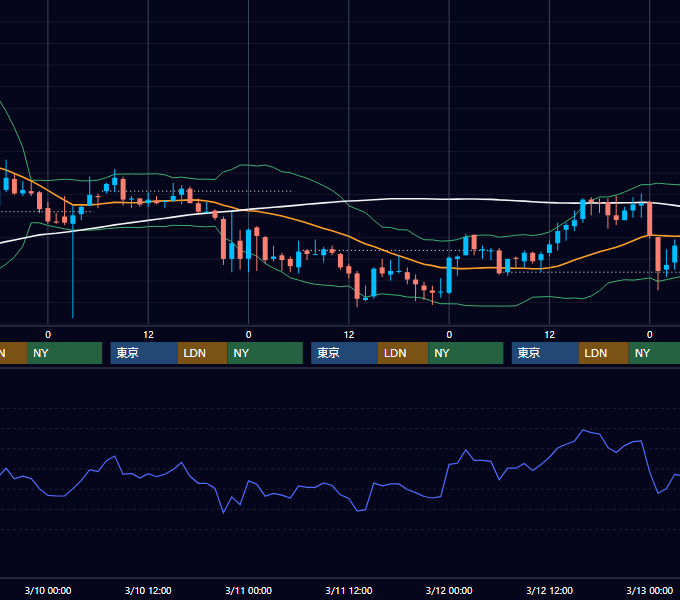Select the LDN session block on 3/10
The width and height of the screenshot is (680, 600).
click(x=203, y=353)
